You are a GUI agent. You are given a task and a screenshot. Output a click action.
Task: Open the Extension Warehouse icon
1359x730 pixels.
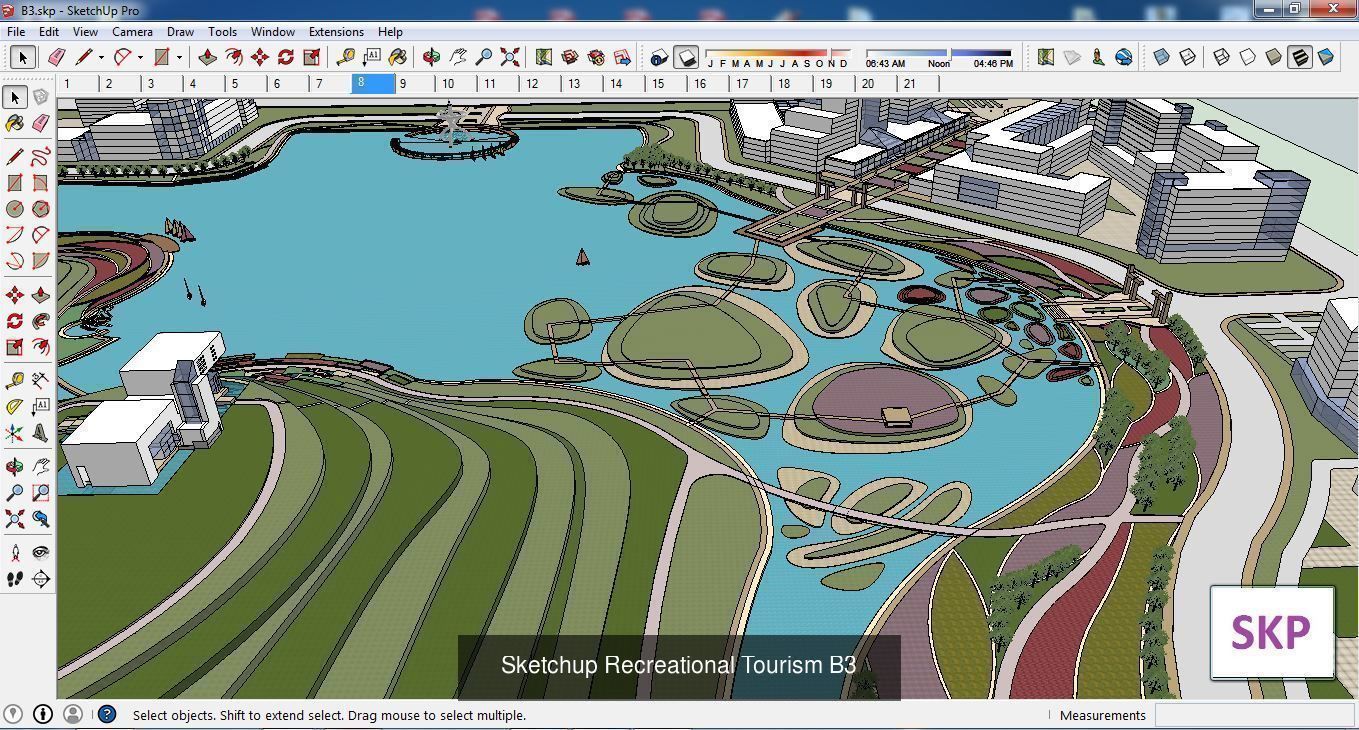point(596,57)
